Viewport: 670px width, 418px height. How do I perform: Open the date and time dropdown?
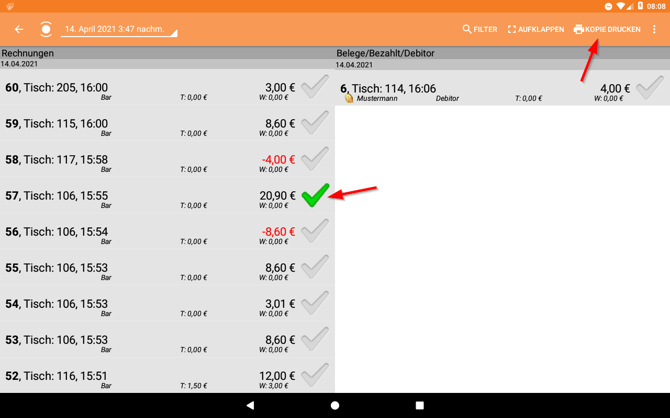tap(118, 30)
